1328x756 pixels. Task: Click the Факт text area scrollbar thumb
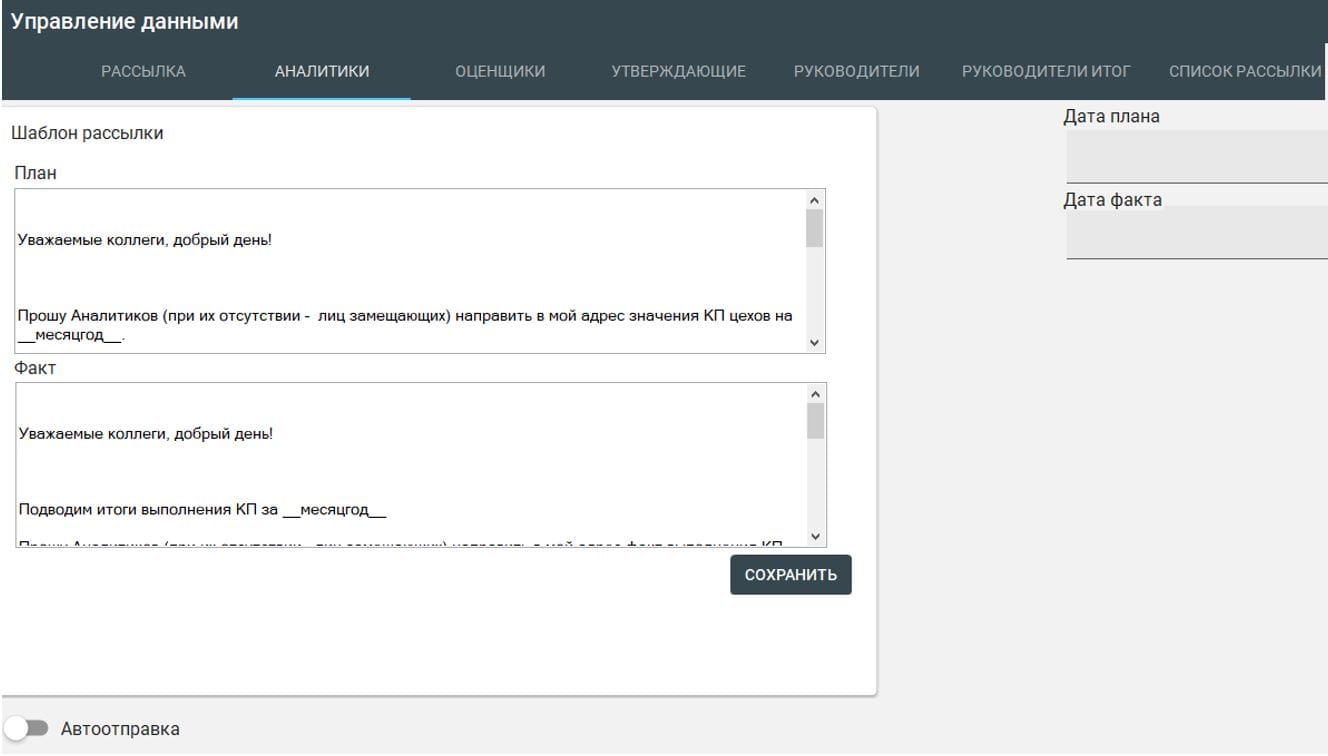click(x=815, y=421)
